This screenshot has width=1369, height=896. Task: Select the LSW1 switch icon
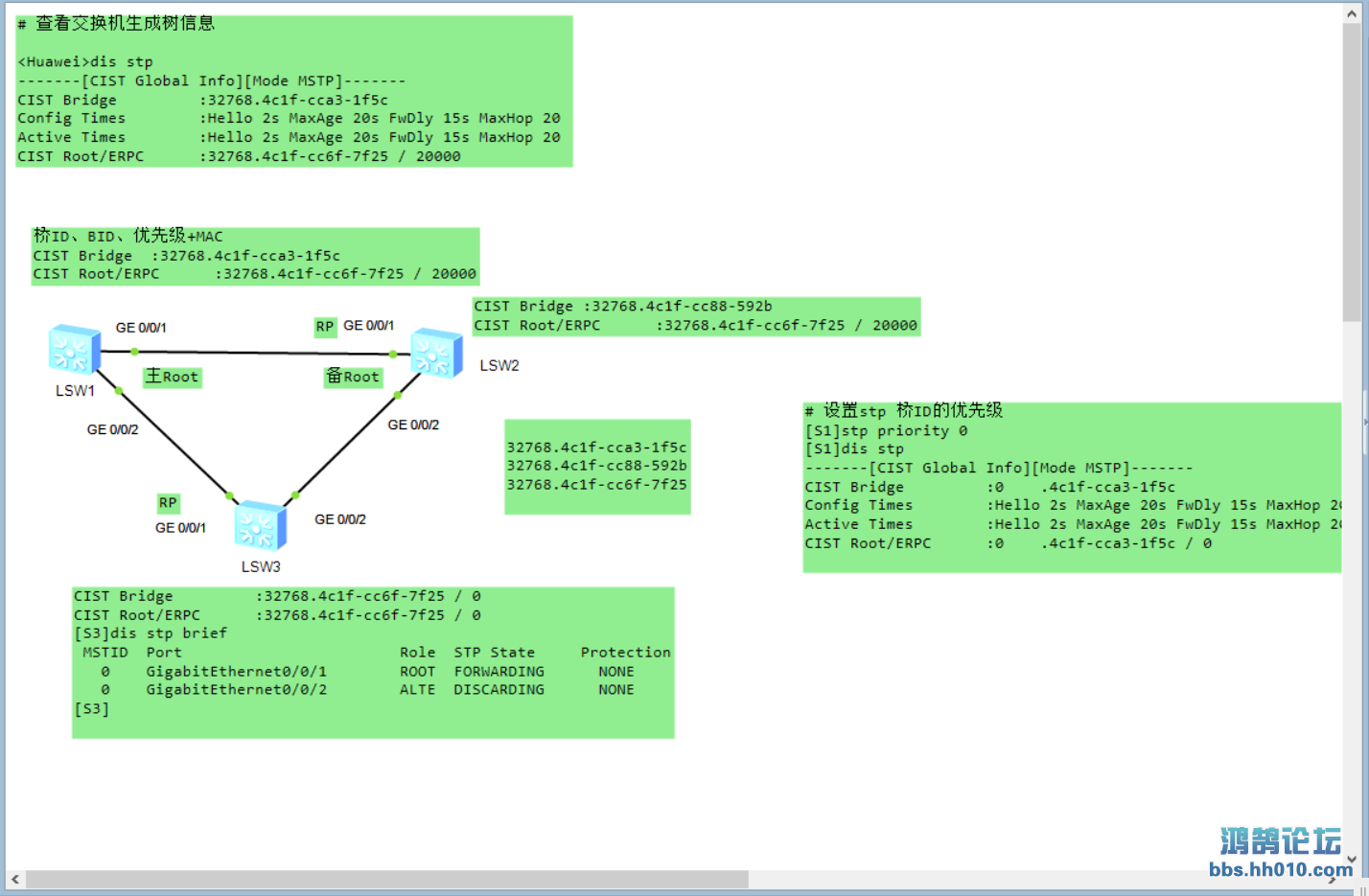point(75,350)
